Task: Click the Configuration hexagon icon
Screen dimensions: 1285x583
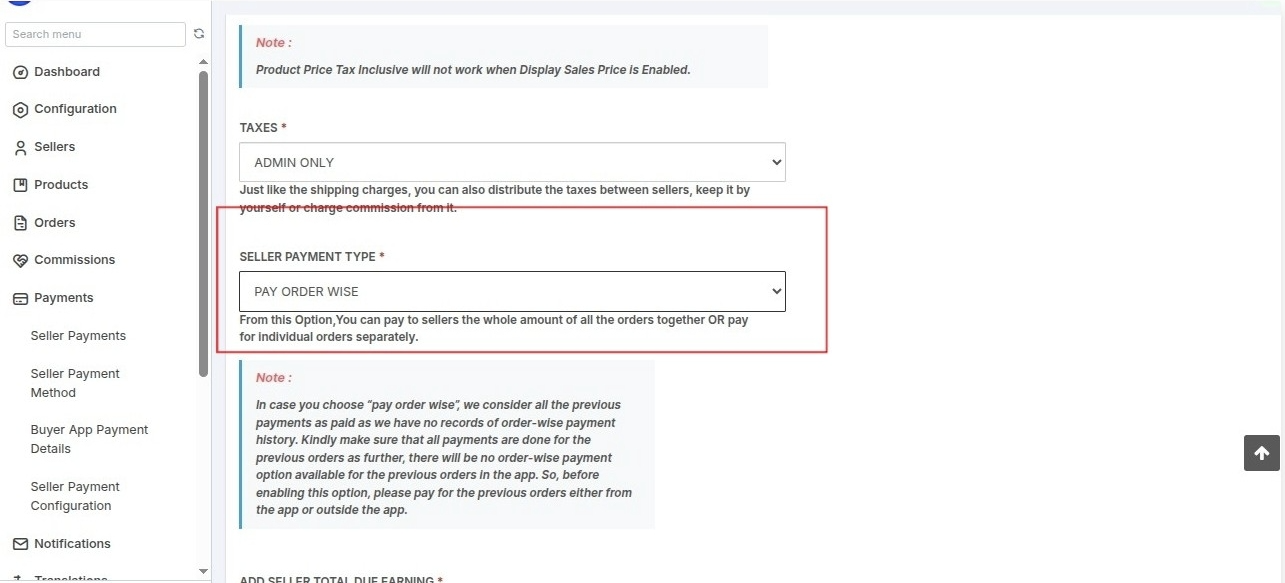Action: point(20,110)
